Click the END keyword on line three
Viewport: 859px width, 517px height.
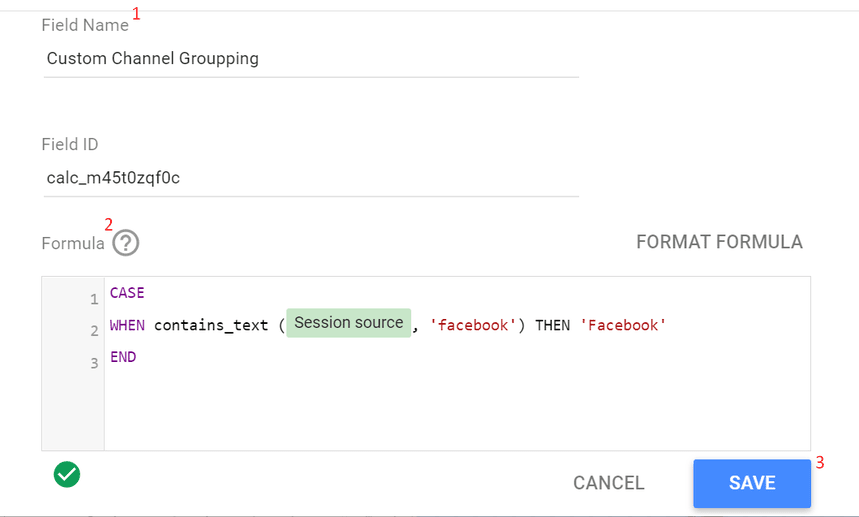pyautogui.click(x=123, y=357)
